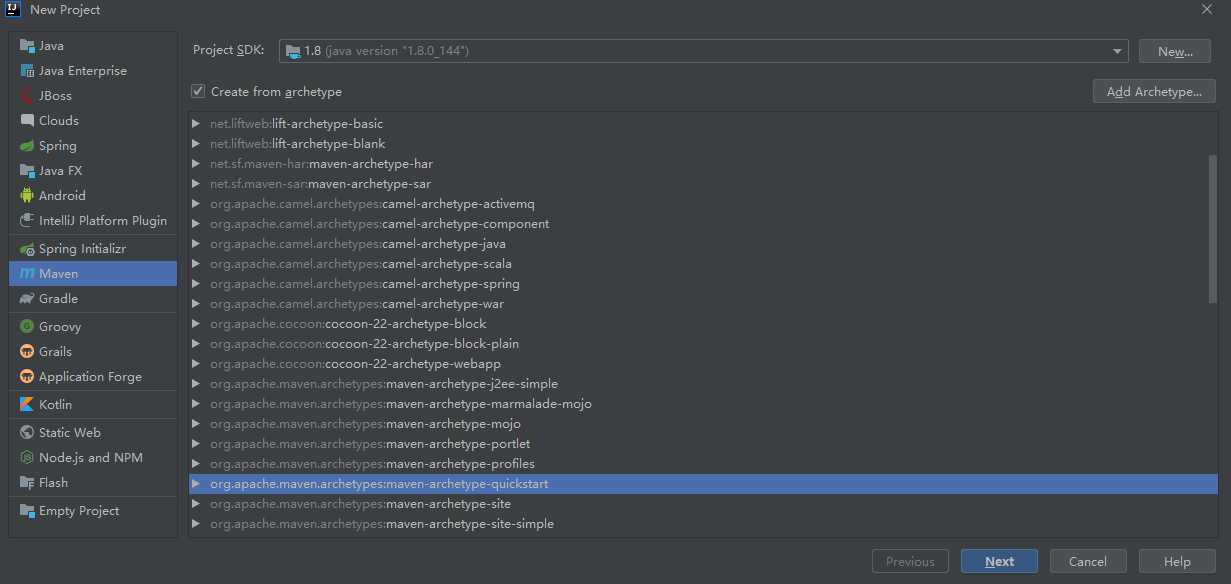Viewport: 1231px width, 584px height.
Task: Expand the maven-archetype-quickstart entry
Action: (196, 484)
